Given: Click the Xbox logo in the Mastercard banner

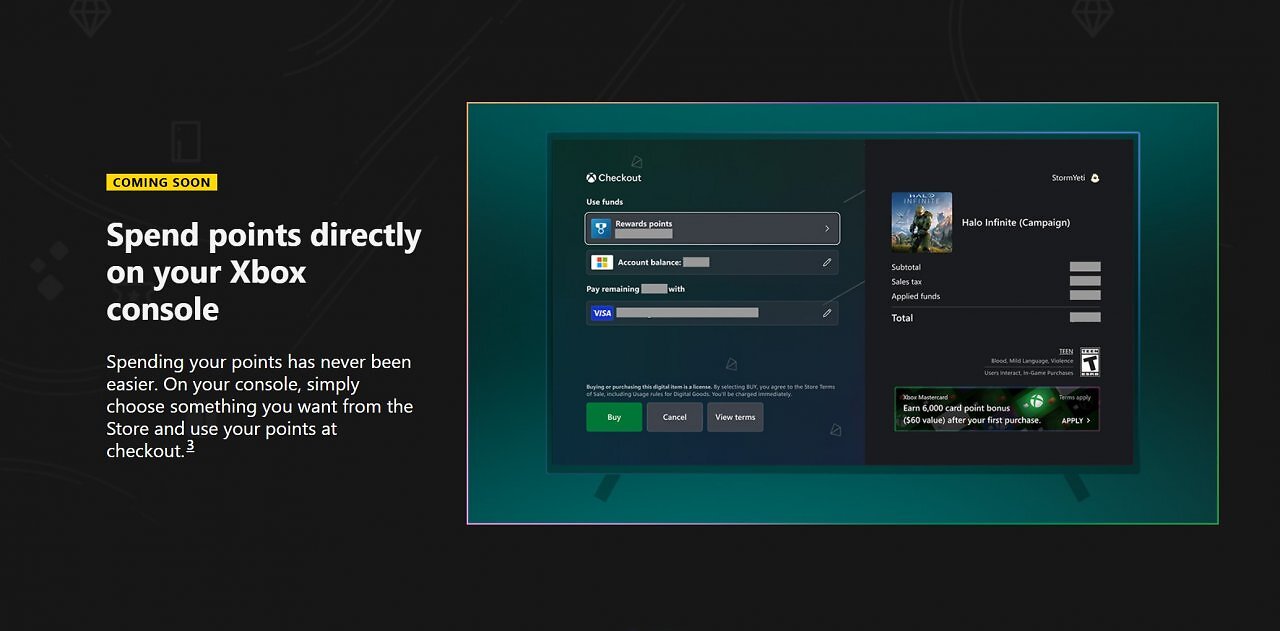Looking at the screenshot, I should point(1037,401).
